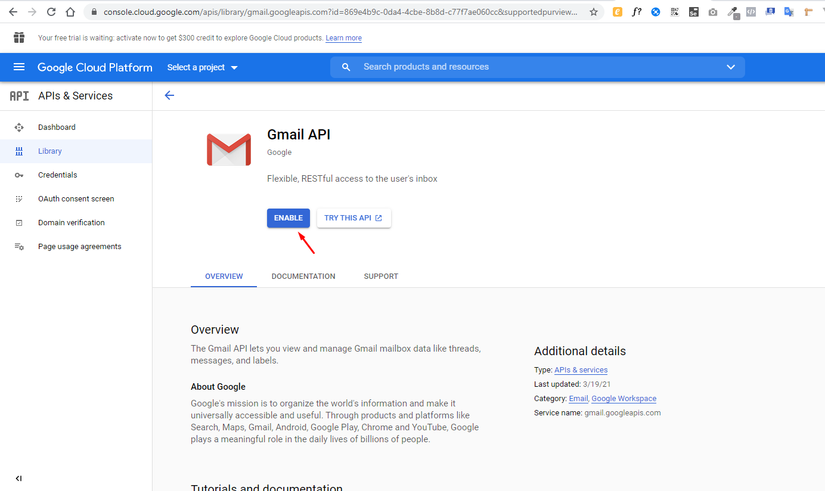Viewport: 825px width, 491px height.
Task: Switch to the Overview tab
Action: pos(224,276)
